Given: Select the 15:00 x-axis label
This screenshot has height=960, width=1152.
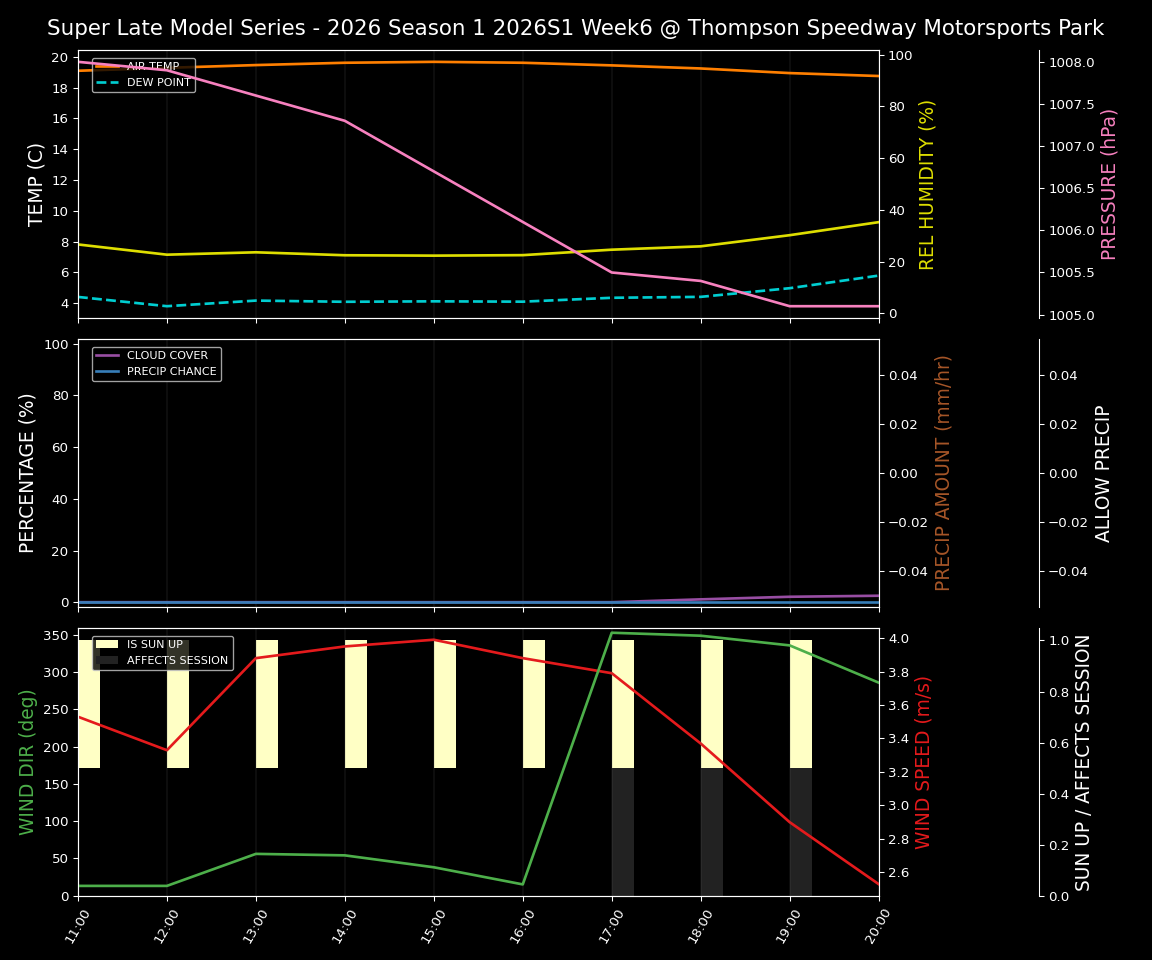Looking at the screenshot, I should [430, 925].
